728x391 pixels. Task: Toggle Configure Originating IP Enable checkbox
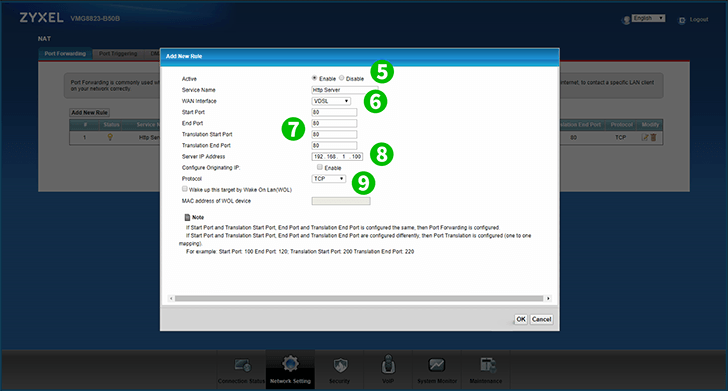coord(320,167)
